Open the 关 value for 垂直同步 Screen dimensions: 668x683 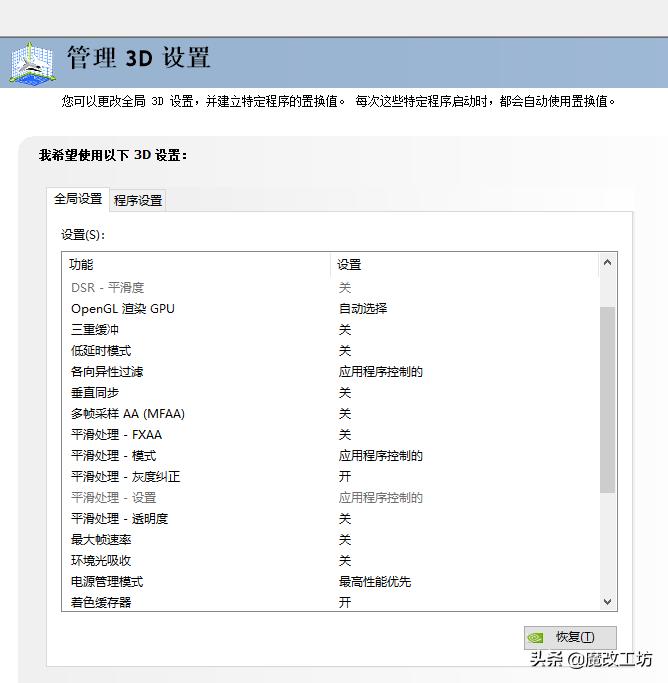coord(345,392)
